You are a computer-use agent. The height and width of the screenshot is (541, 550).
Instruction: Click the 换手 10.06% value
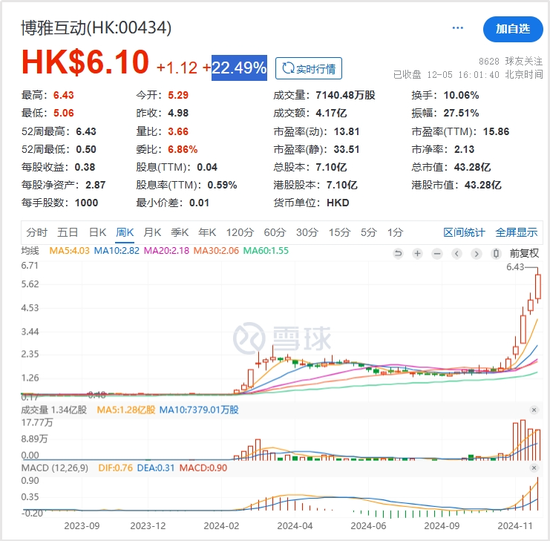461,95
